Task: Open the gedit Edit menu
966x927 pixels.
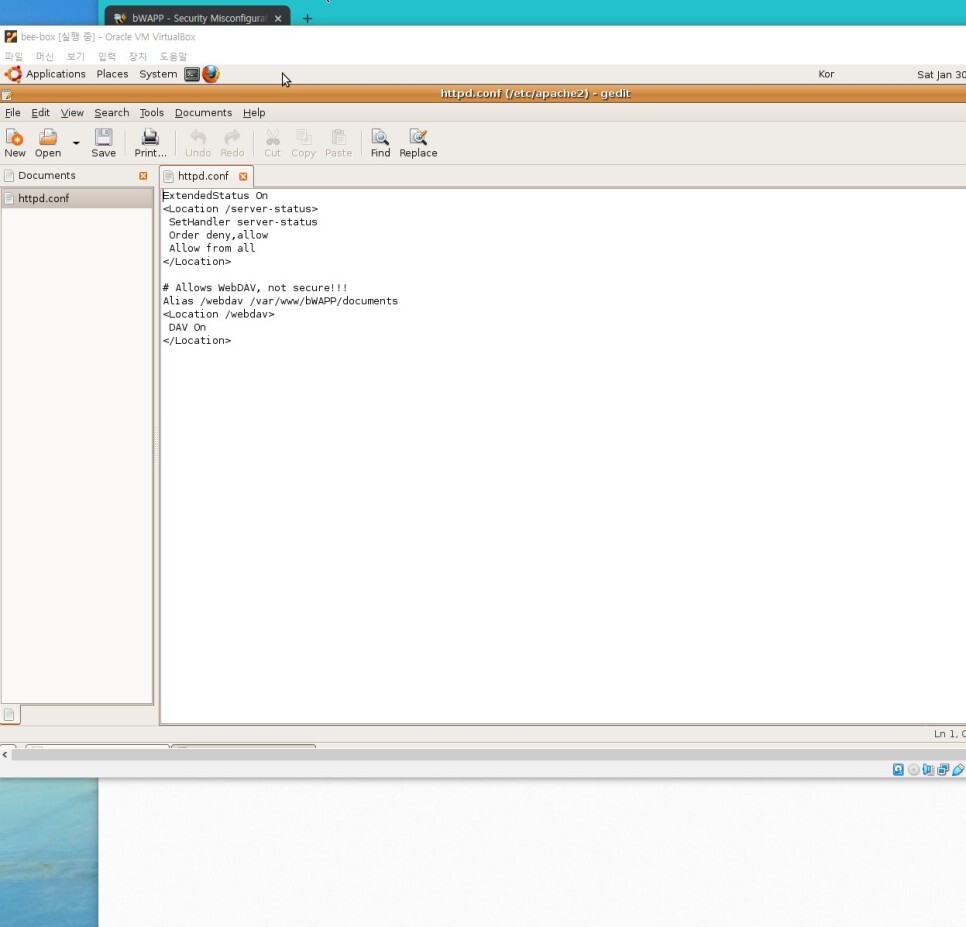Action: 41,113
